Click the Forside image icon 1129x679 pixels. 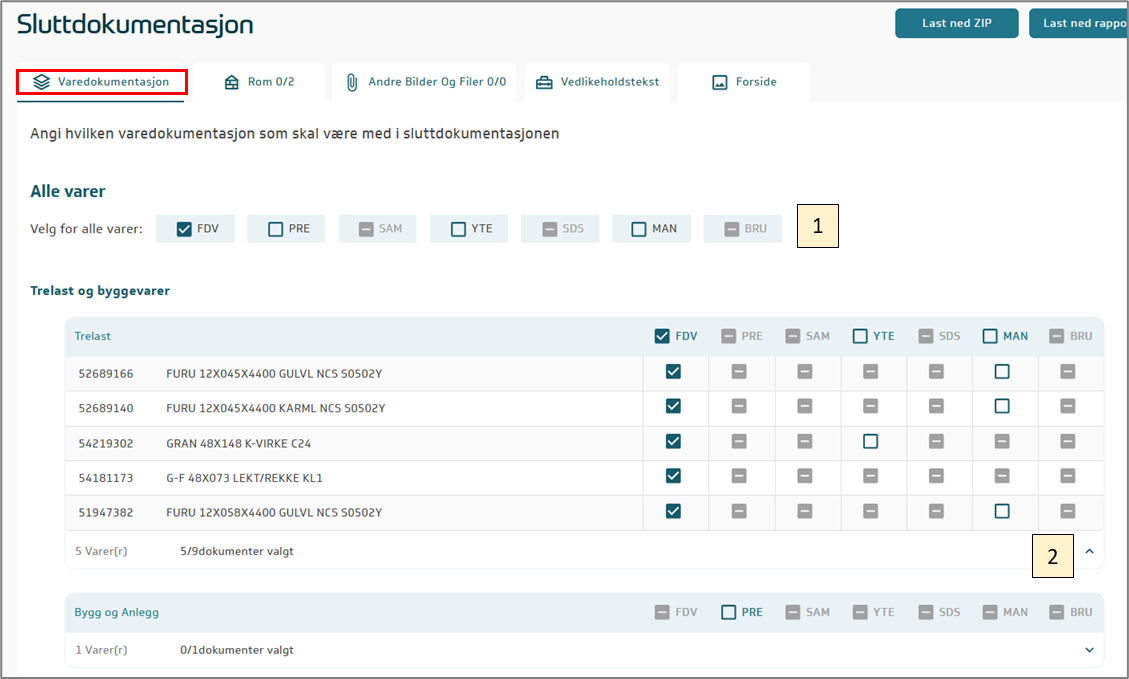coord(719,82)
